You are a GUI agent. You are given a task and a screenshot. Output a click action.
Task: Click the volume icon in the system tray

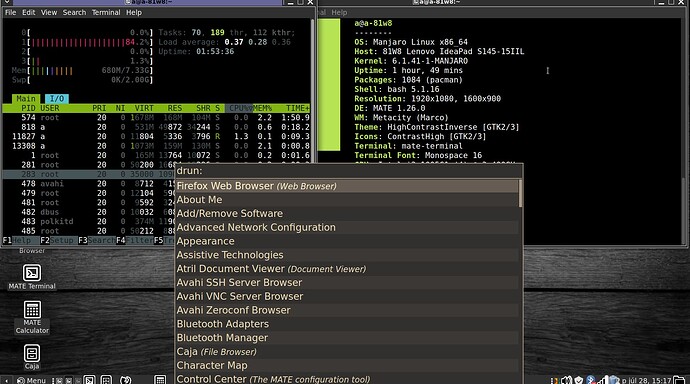pyautogui.click(x=566, y=380)
